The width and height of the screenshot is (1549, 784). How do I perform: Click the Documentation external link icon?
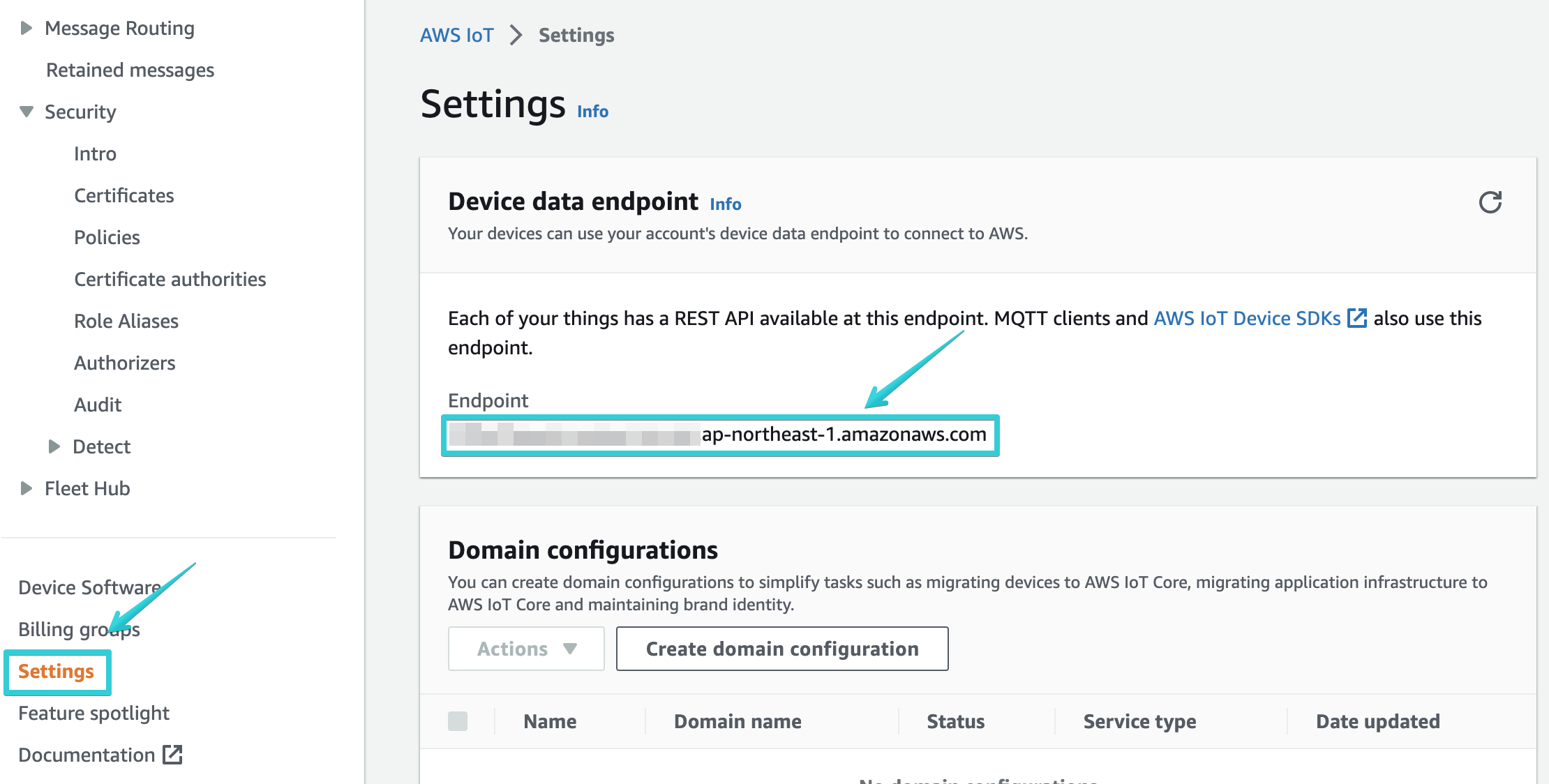173,754
